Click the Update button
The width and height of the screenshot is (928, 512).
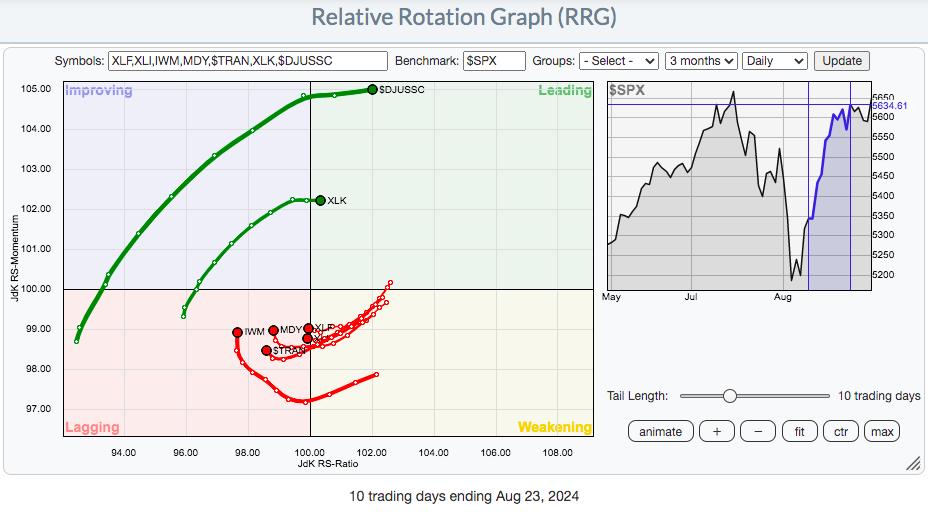point(841,61)
